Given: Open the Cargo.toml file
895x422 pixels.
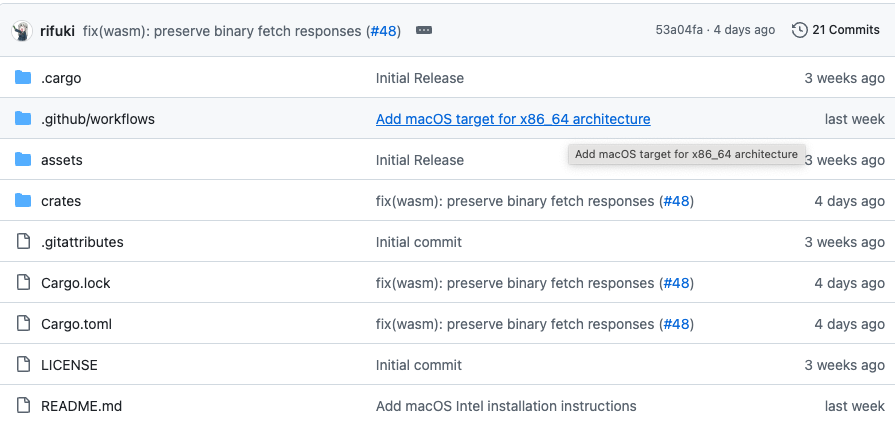Looking at the screenshot, I should point(76,324).
